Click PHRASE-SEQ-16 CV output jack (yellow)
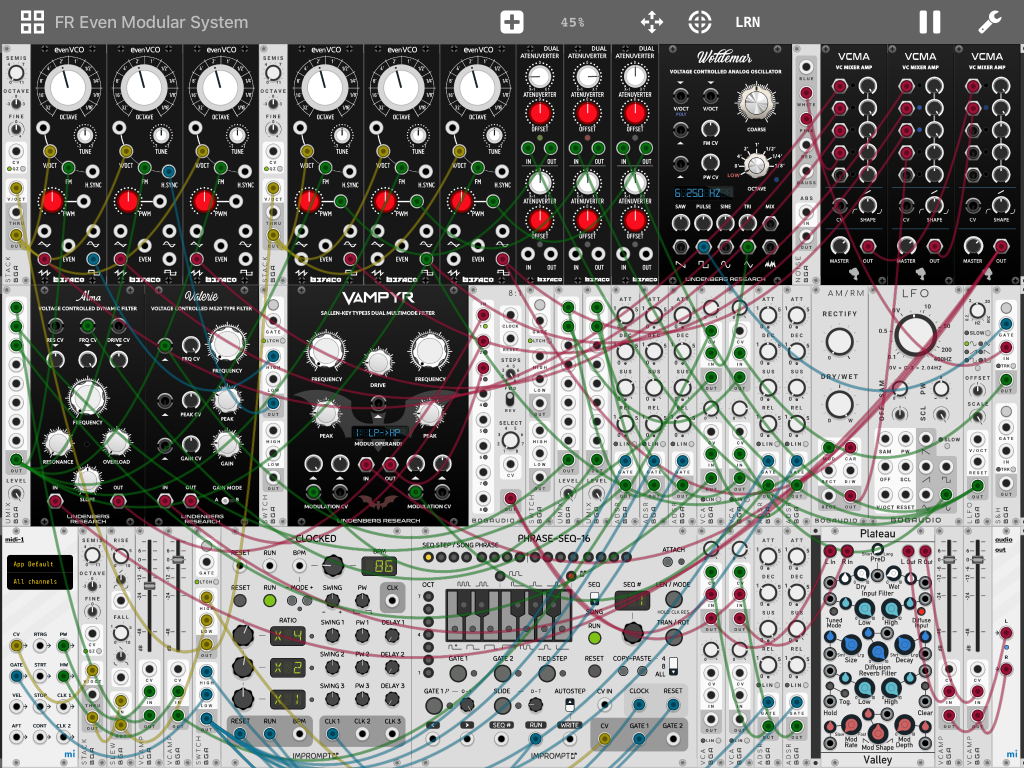The width and height of the screenshot is (1024, 768). coord(605,739)
